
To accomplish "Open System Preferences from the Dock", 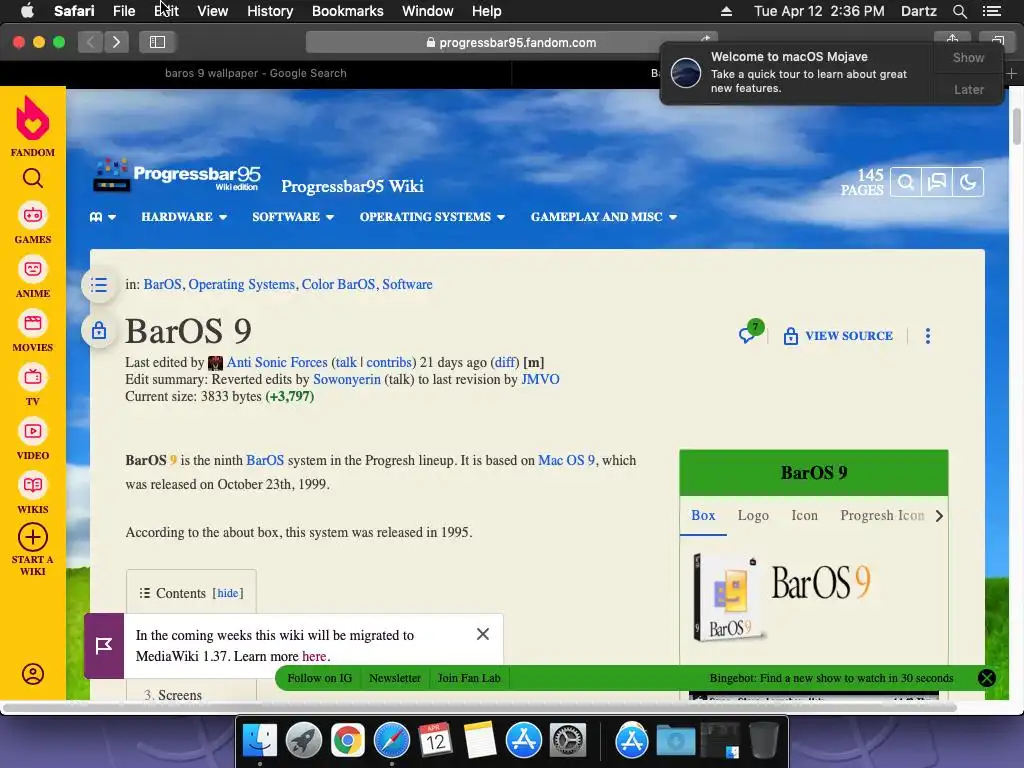I will (568, 741).
